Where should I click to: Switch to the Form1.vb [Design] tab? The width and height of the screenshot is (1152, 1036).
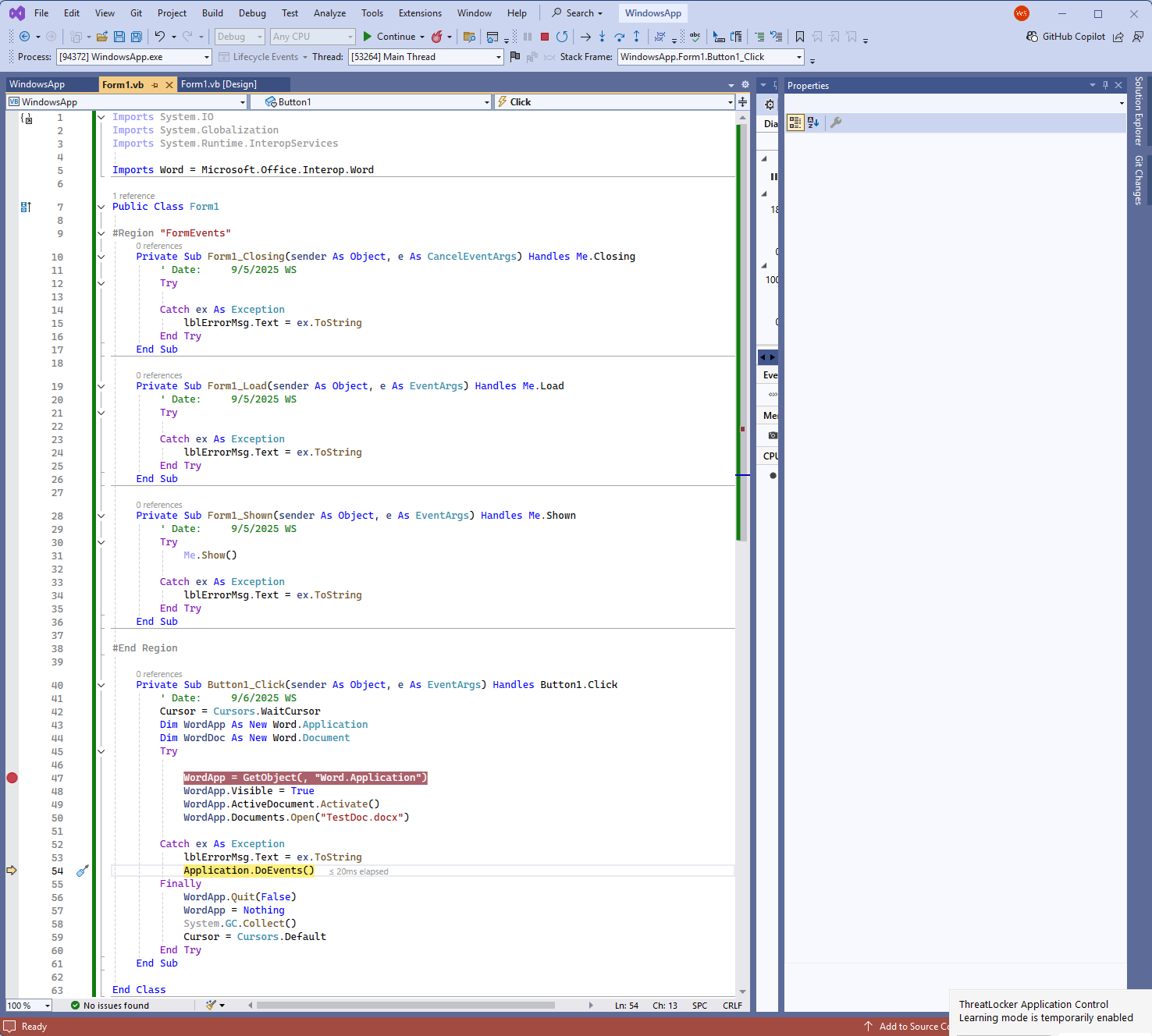click(219, 84)
